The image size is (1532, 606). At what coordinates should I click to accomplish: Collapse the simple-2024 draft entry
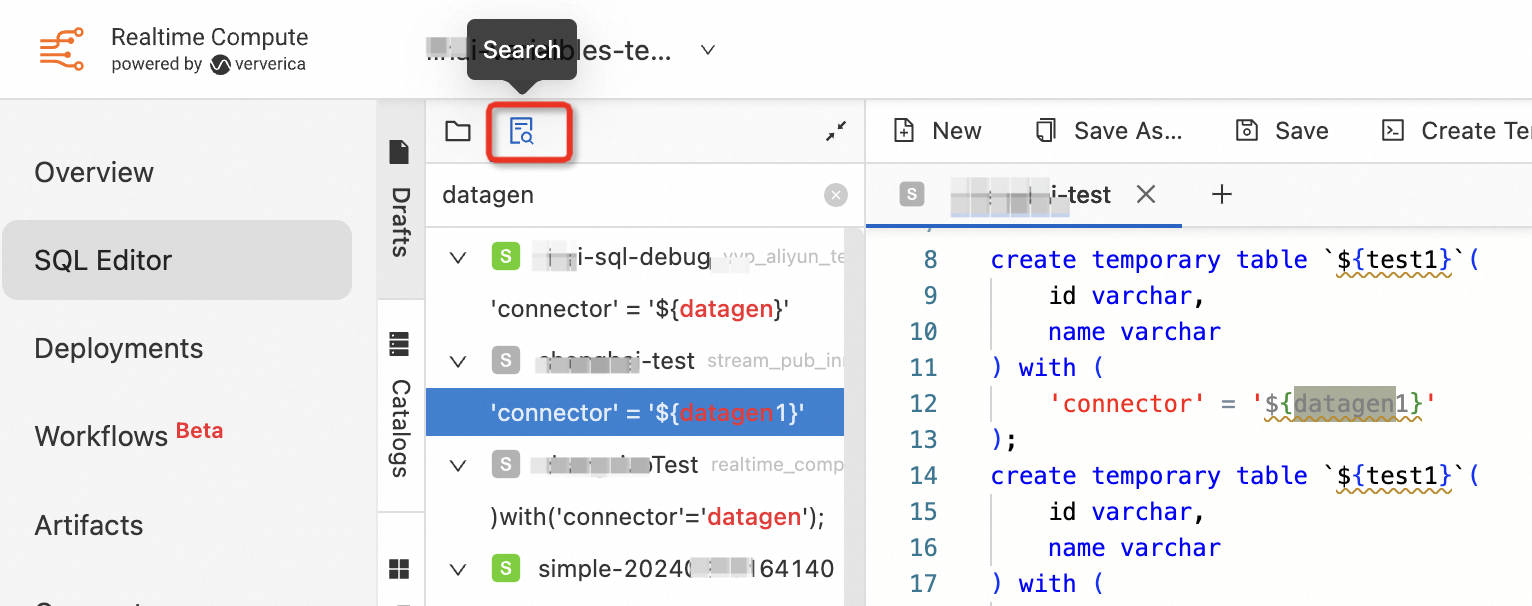coord(458,568)
